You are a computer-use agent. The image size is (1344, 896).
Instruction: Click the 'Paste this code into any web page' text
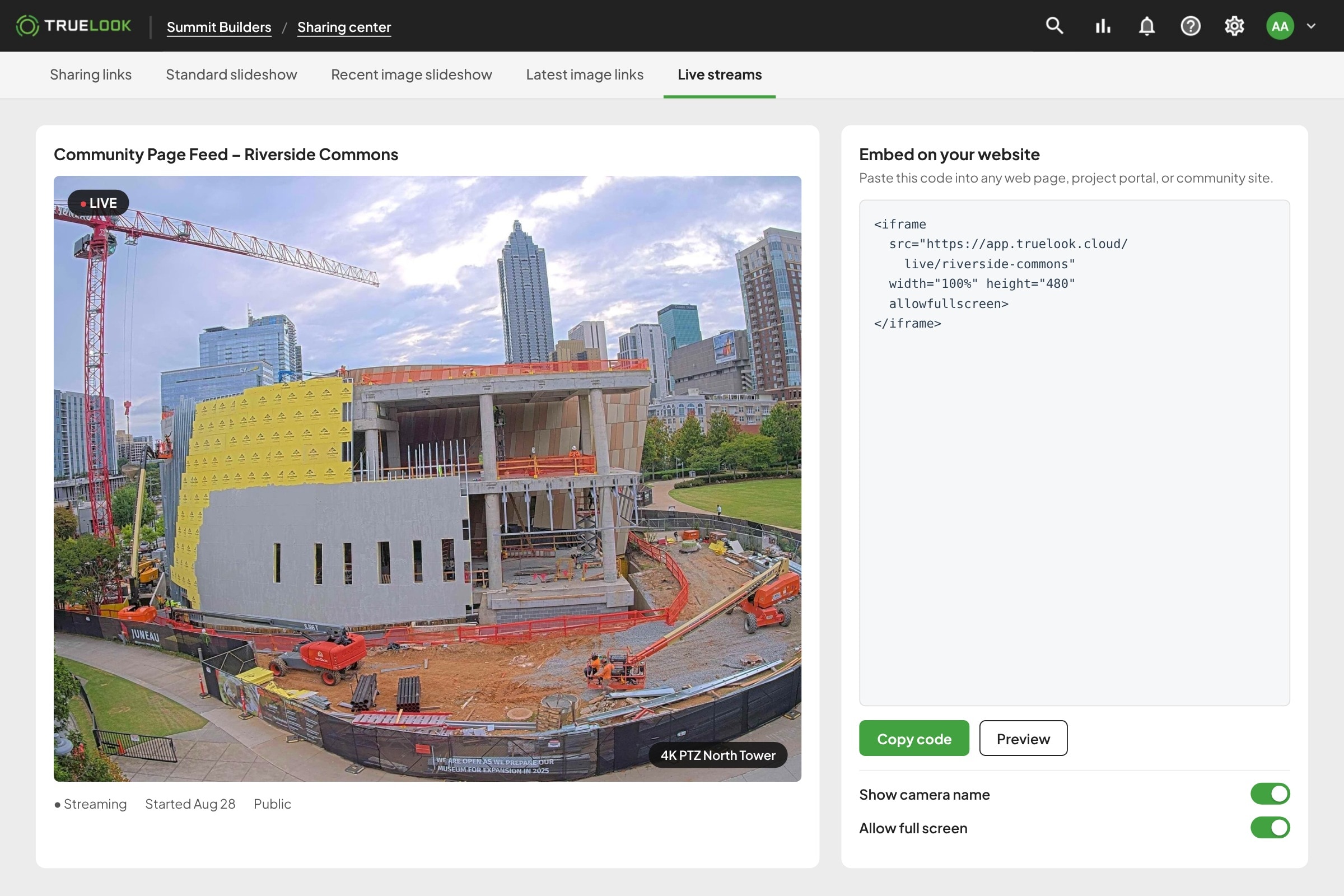pos(1066,178)
